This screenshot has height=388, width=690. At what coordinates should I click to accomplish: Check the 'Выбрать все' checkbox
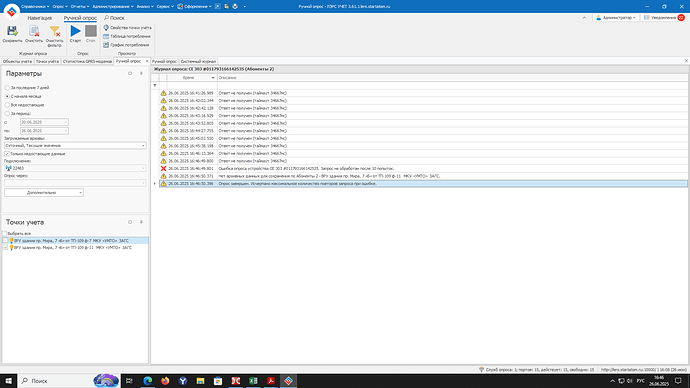pos(5,234)
